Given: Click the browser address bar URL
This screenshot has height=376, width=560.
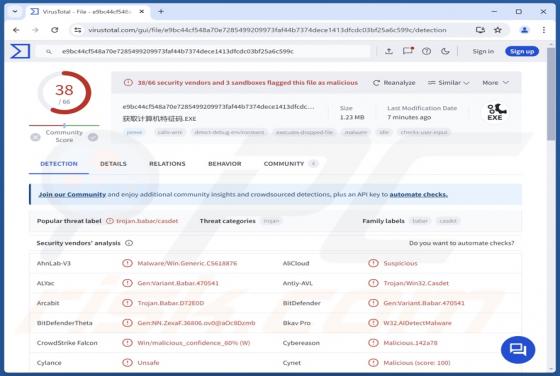Looking at the screenshot, I should point(267,30).
